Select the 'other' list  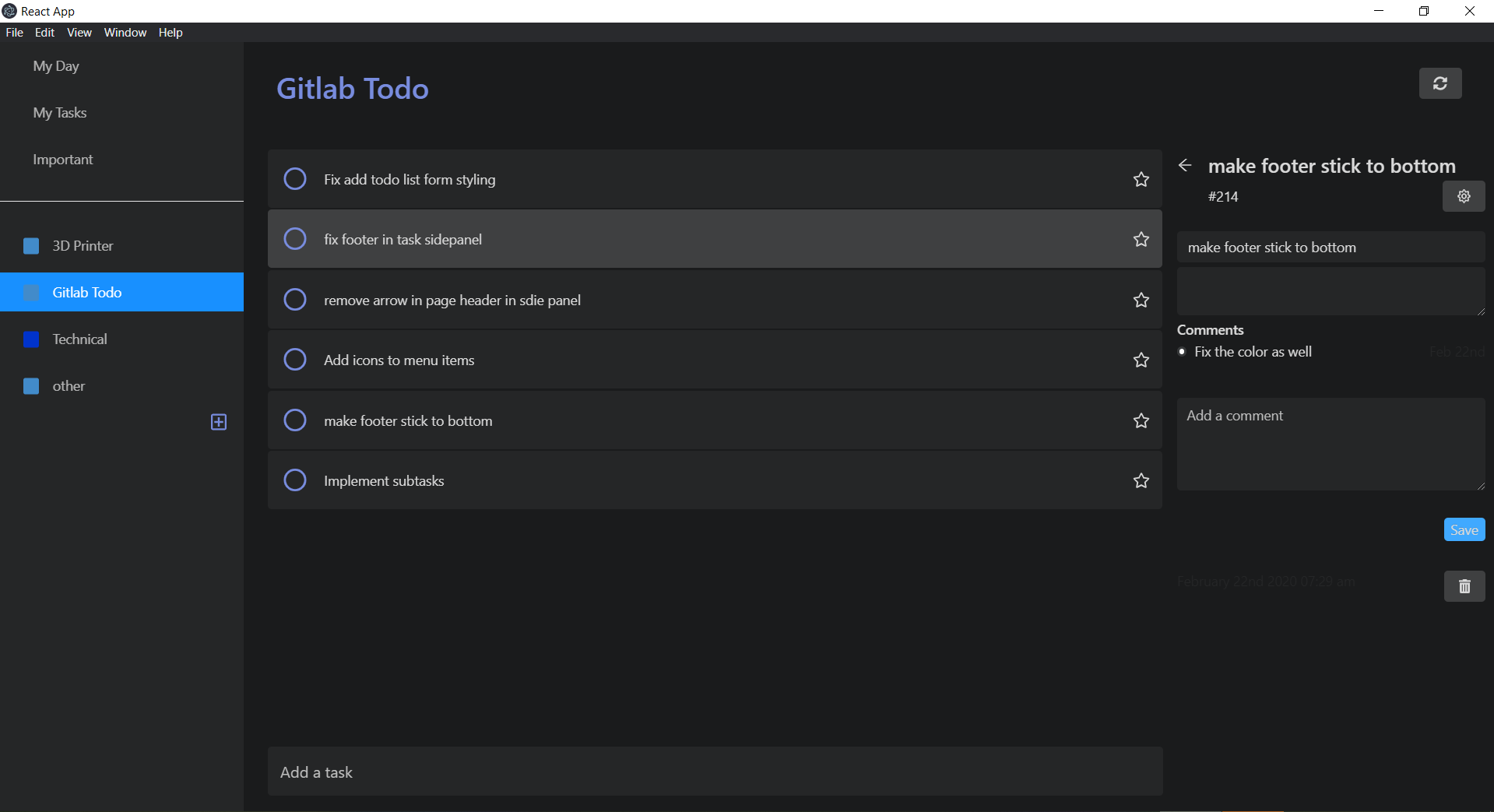121,386
